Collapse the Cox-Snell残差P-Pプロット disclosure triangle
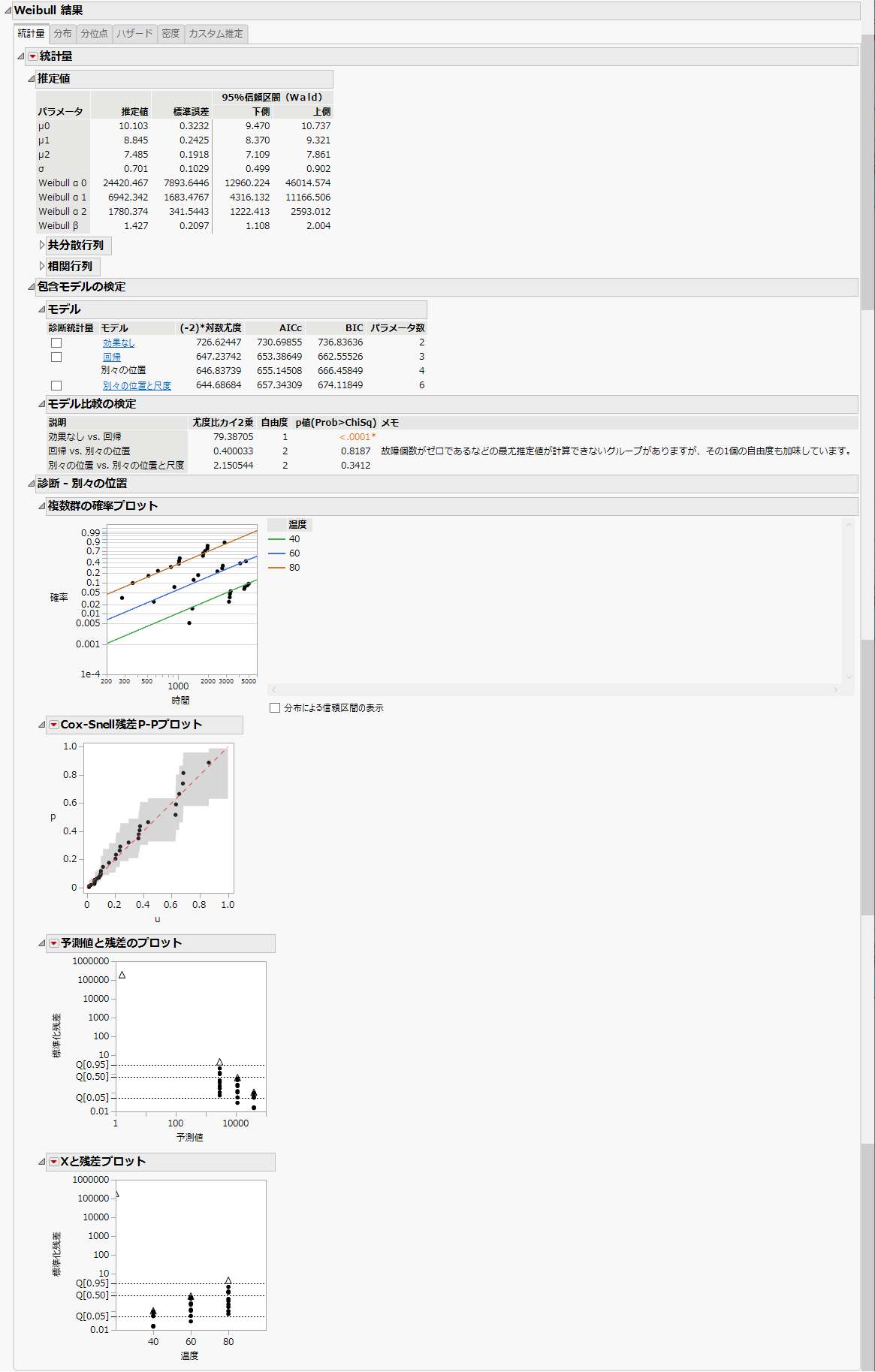The image size is (875, 1372). point(42,725)
